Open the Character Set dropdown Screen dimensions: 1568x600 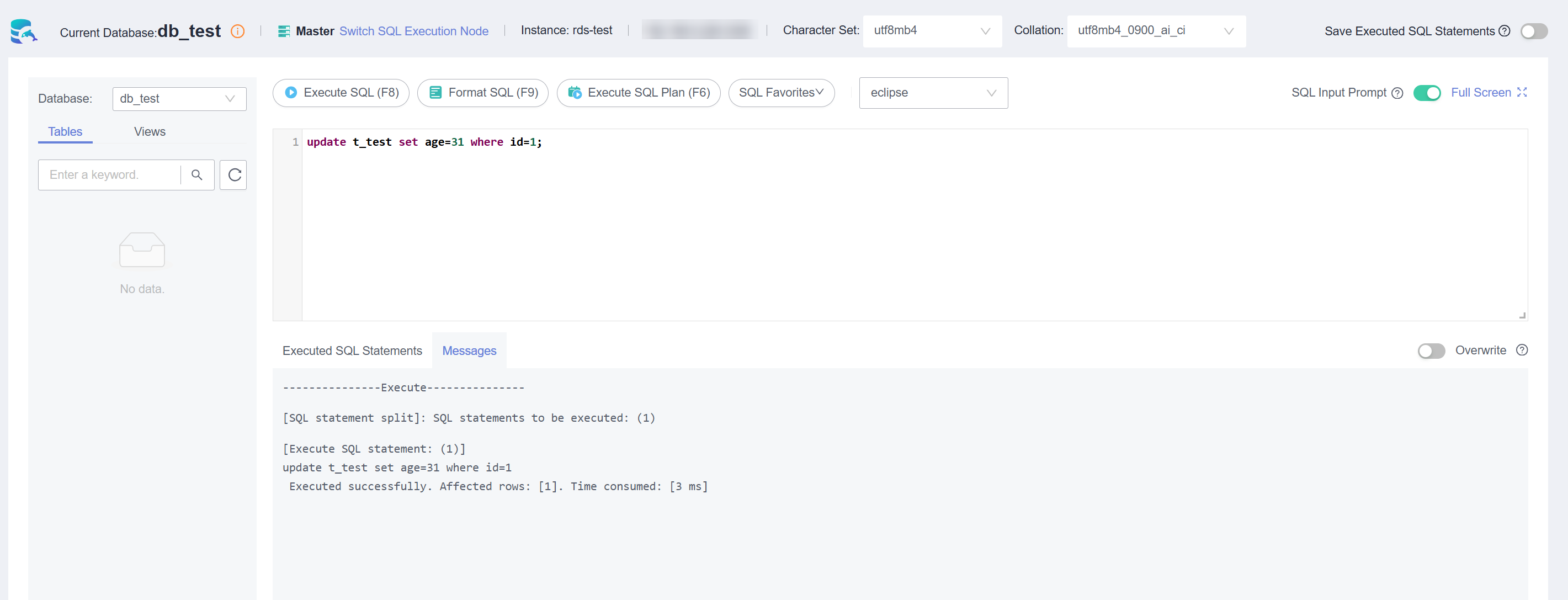(x=931, y=31)
